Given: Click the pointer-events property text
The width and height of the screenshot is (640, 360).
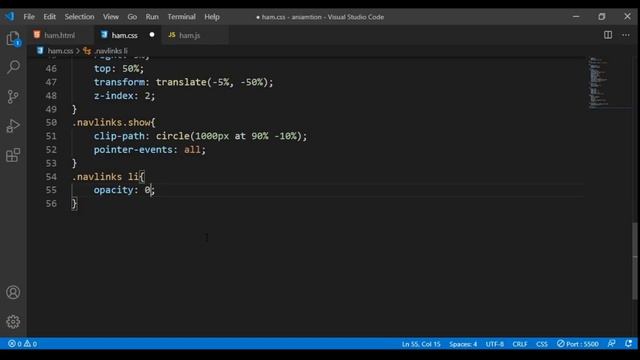Looking at the screenshot, I should point(133,149).
